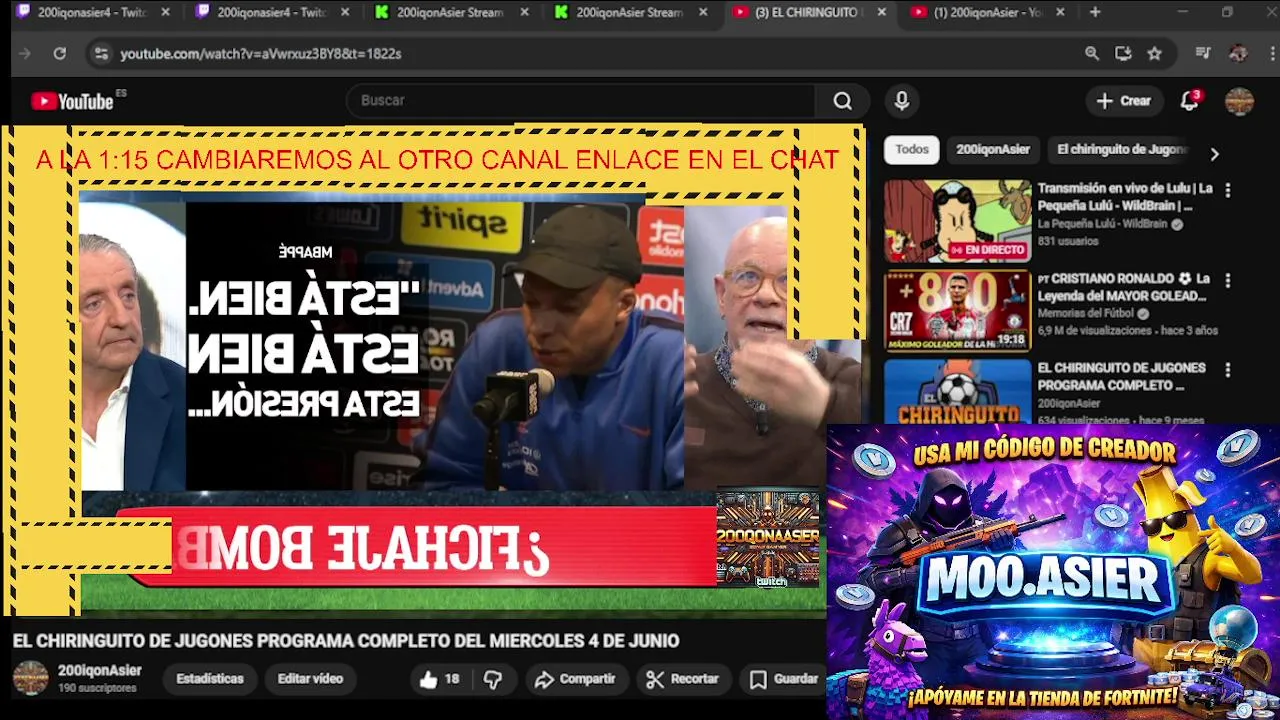Like the video with thumbs up
Viewport: 1280px width, 720px height.
click(439, 679)
